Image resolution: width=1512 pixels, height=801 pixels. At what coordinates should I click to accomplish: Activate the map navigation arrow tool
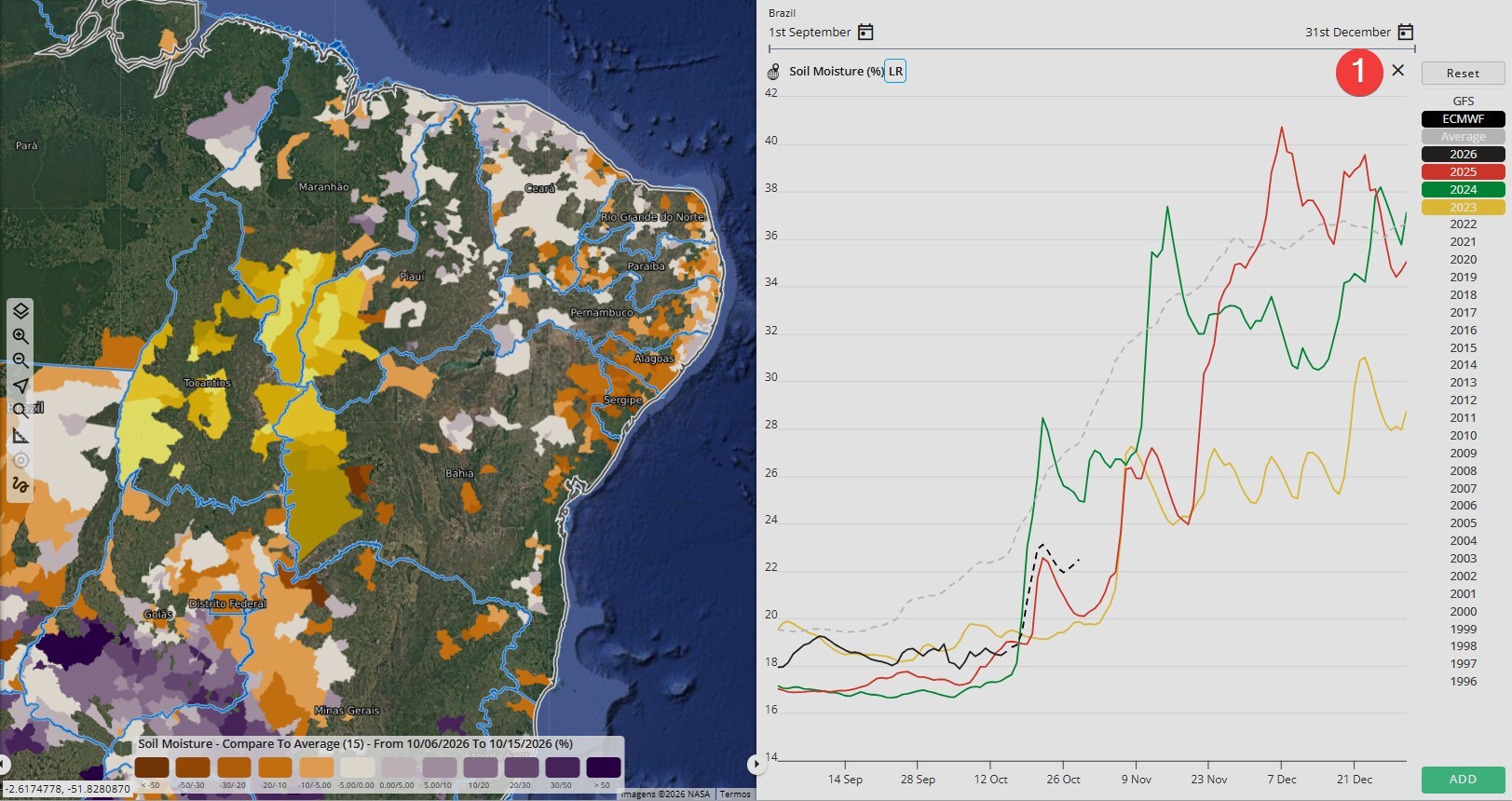point(20,386)
